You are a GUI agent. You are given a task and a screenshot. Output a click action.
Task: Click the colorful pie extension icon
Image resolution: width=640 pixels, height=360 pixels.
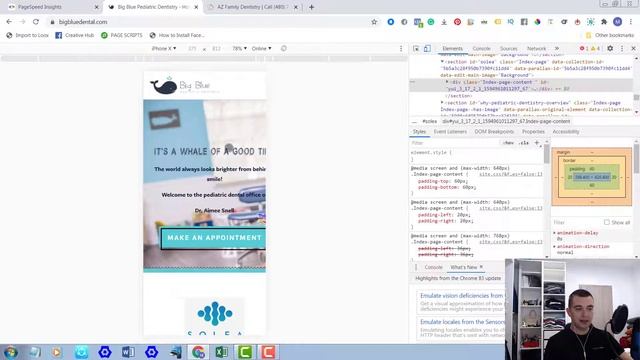pyautogui.click(x=537, y=22)
